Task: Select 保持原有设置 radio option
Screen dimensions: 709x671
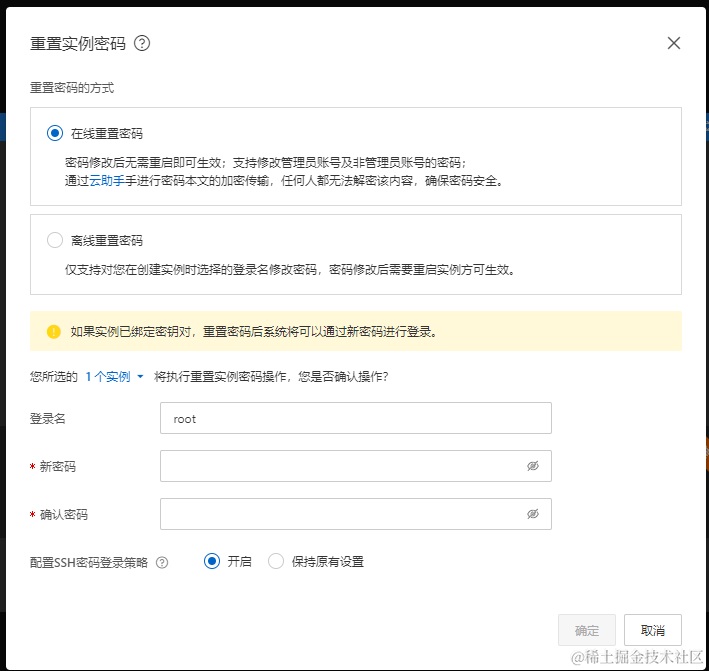Action: (276, 561)
